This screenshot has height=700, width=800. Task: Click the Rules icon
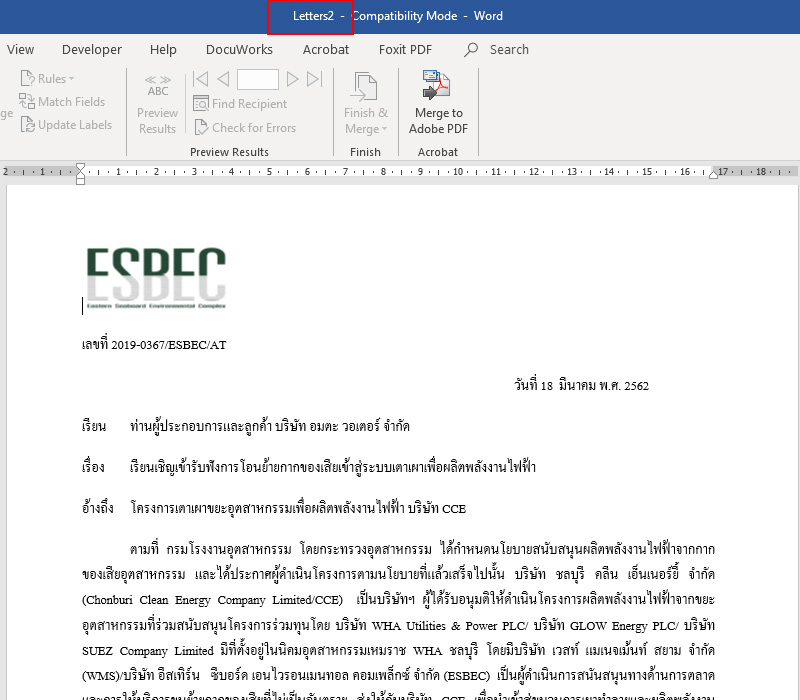[28, 79]
